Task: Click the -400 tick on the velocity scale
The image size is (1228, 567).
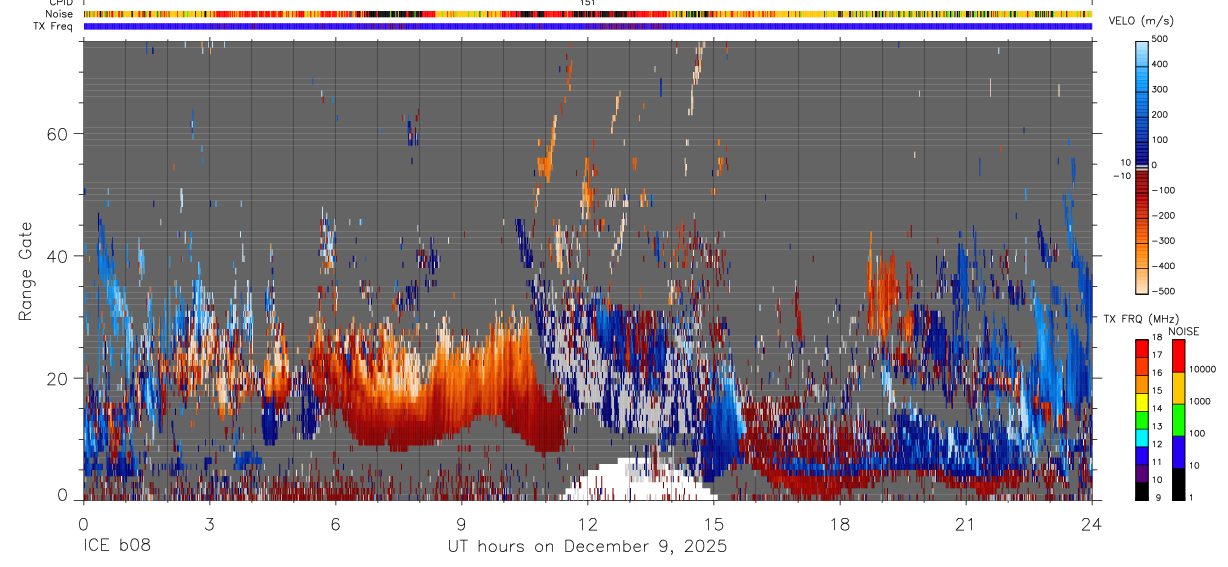Action: pyautogui.click(x=1166, y=266)
